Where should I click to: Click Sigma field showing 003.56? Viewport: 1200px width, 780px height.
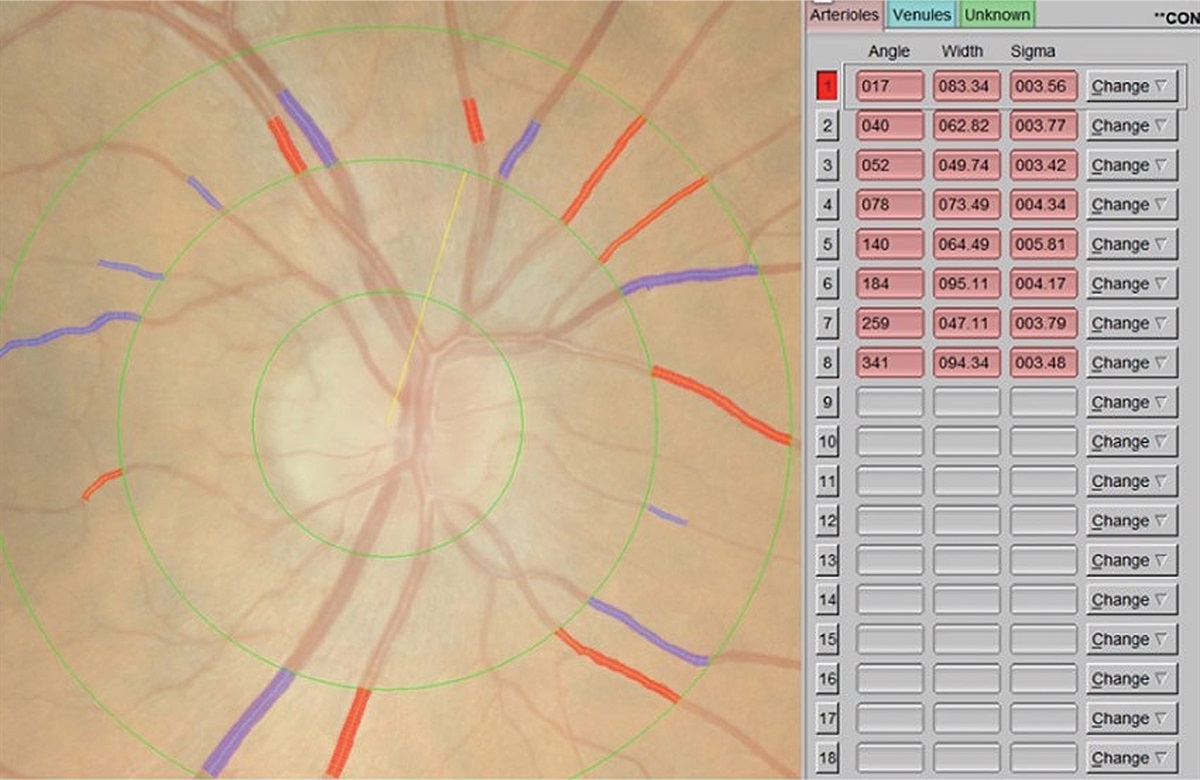pos(1043,86)
